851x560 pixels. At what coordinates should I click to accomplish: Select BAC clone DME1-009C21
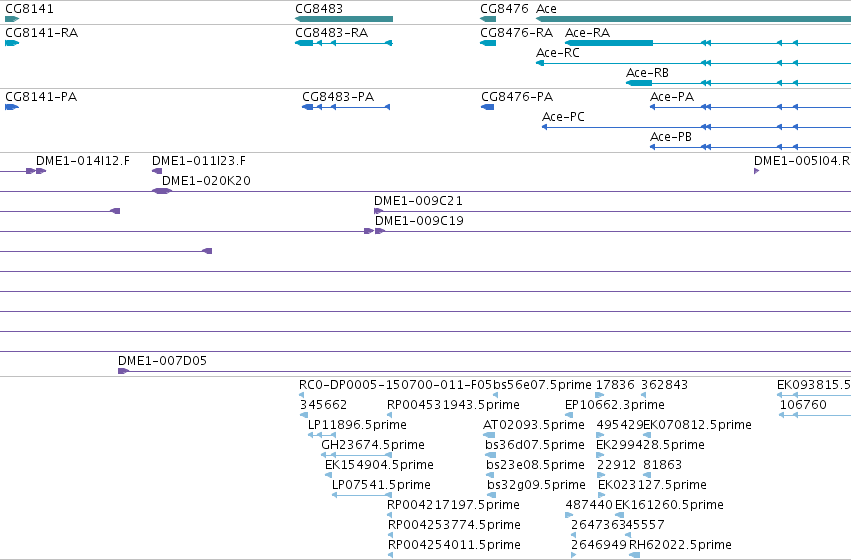pos(418,201)
